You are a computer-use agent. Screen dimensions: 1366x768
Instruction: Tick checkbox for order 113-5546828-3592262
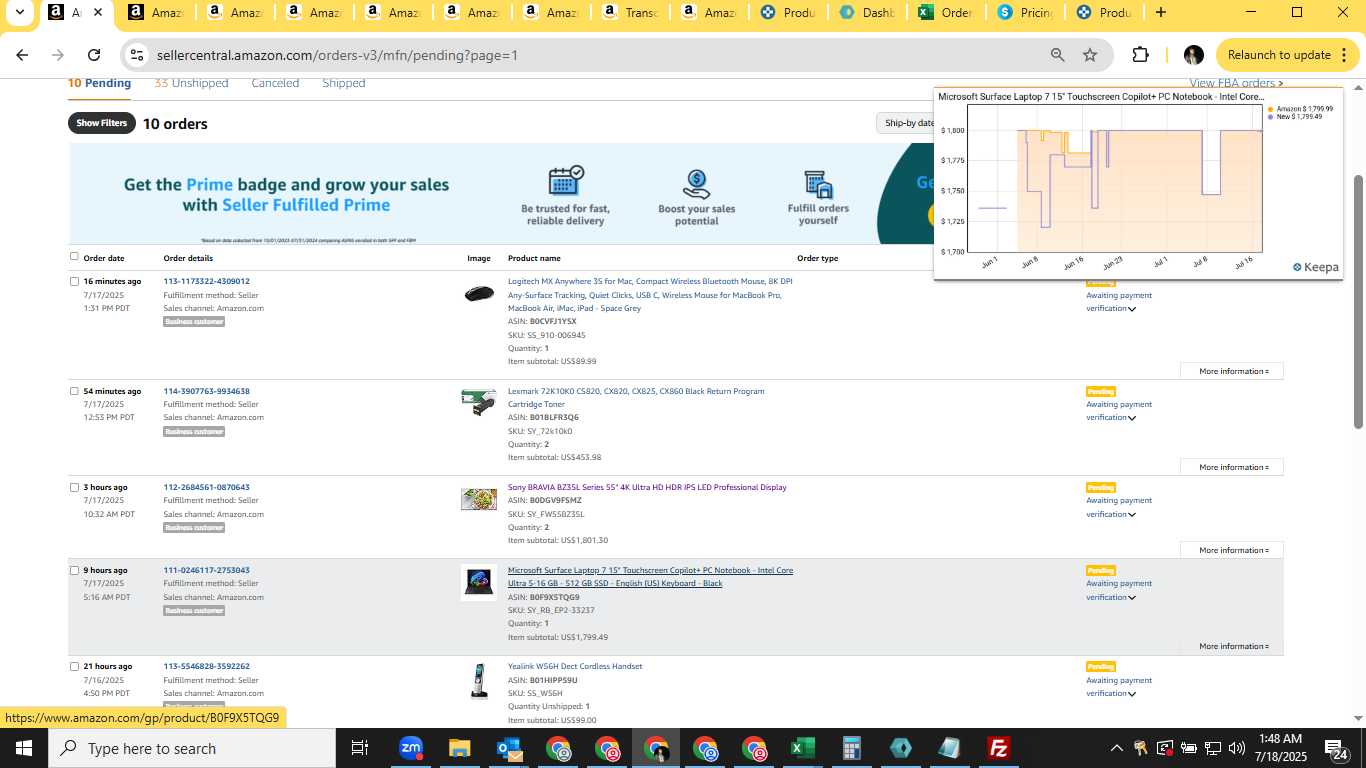point(74,666)
